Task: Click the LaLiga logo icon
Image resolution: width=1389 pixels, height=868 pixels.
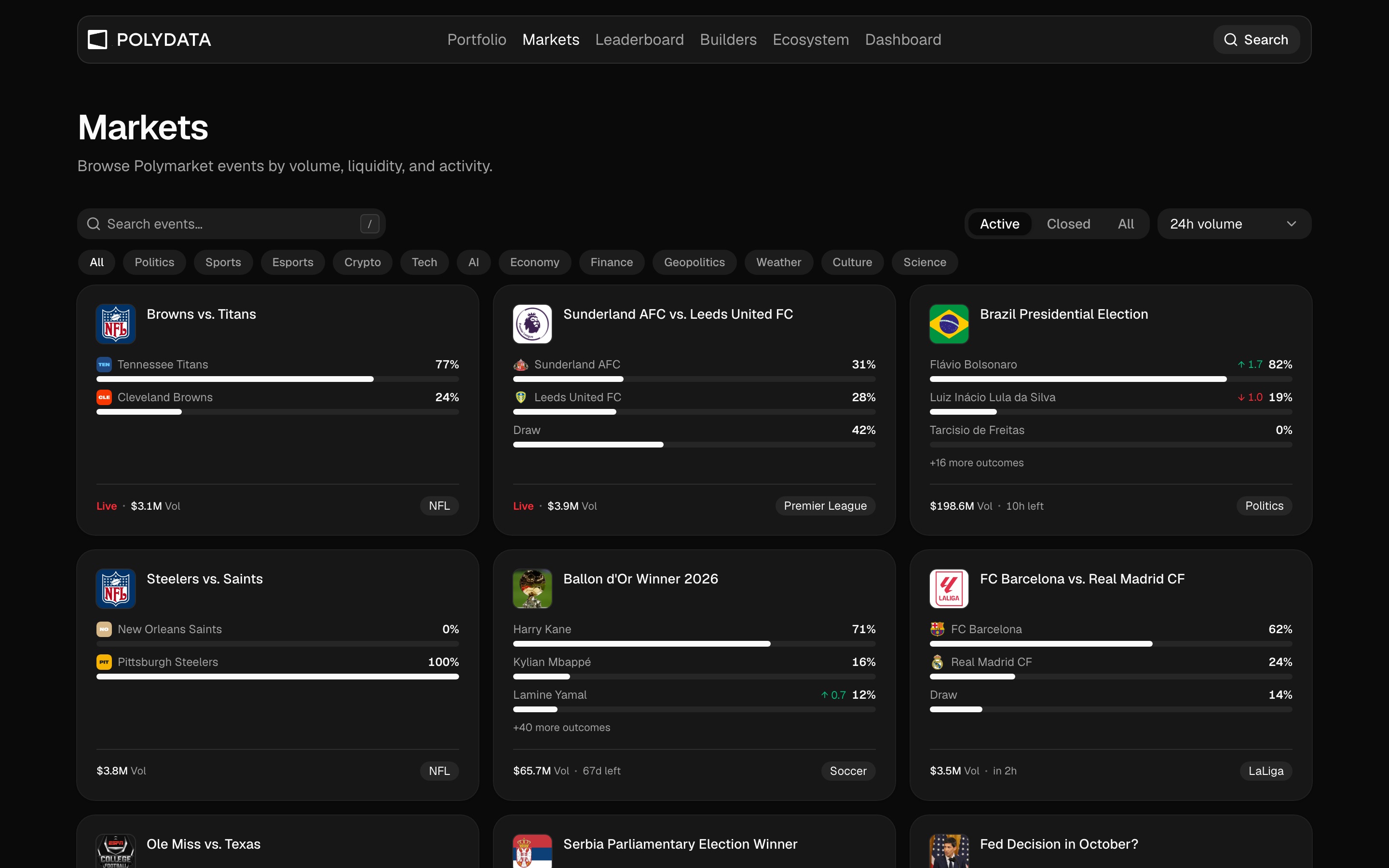Action: tap(949, 588)
